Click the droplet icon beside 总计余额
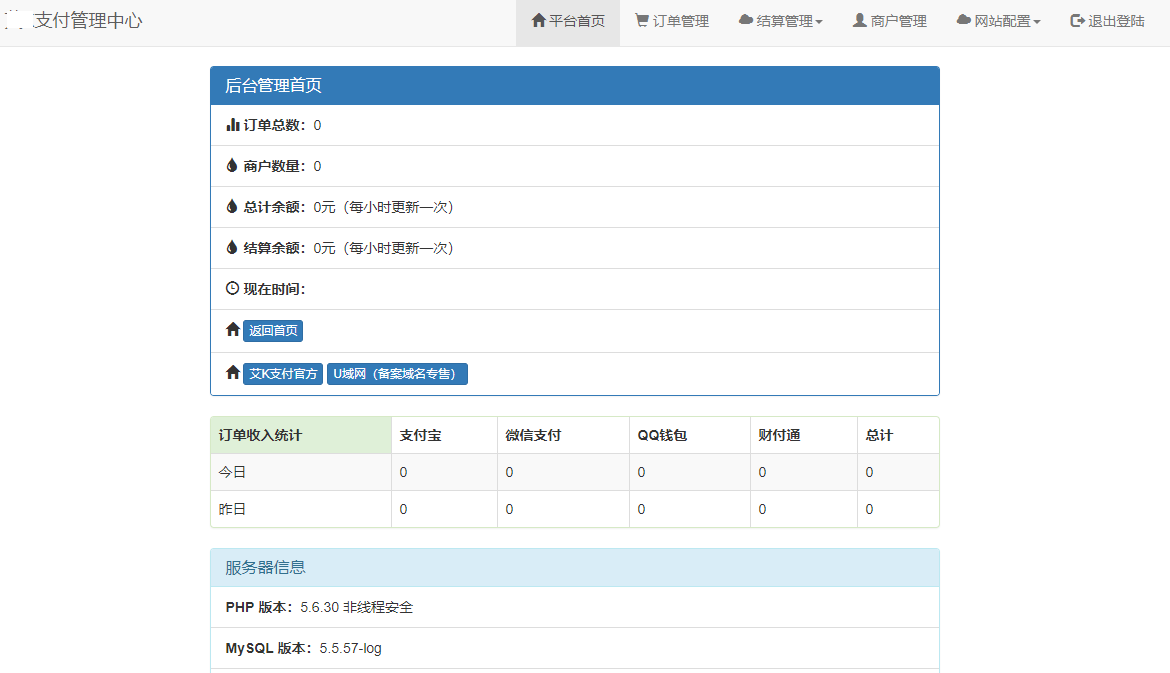 click(230, 207)
